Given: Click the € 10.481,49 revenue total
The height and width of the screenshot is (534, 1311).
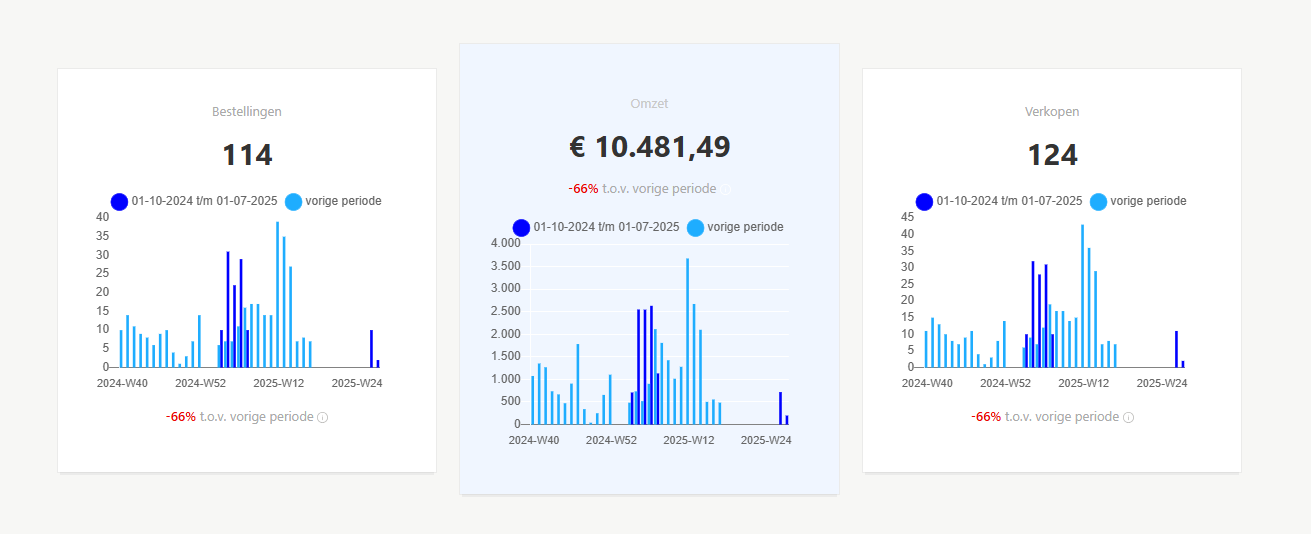Looking at the screenshot, I should [x=650, y=147].
